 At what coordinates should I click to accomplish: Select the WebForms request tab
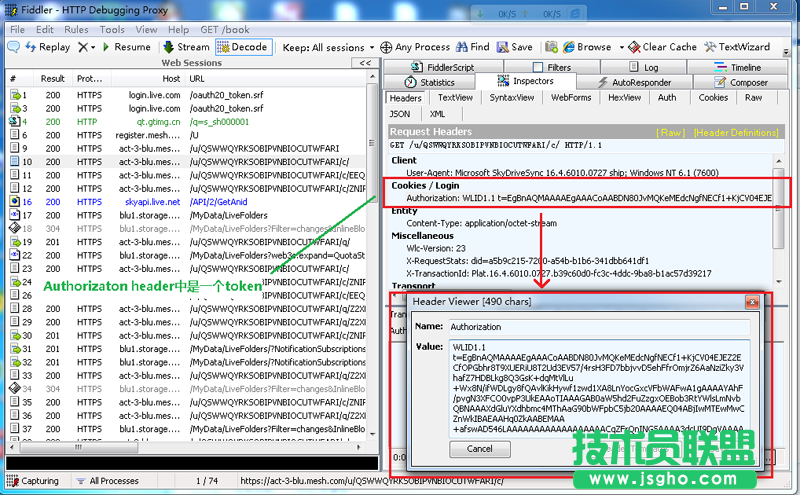click(571, 98)
